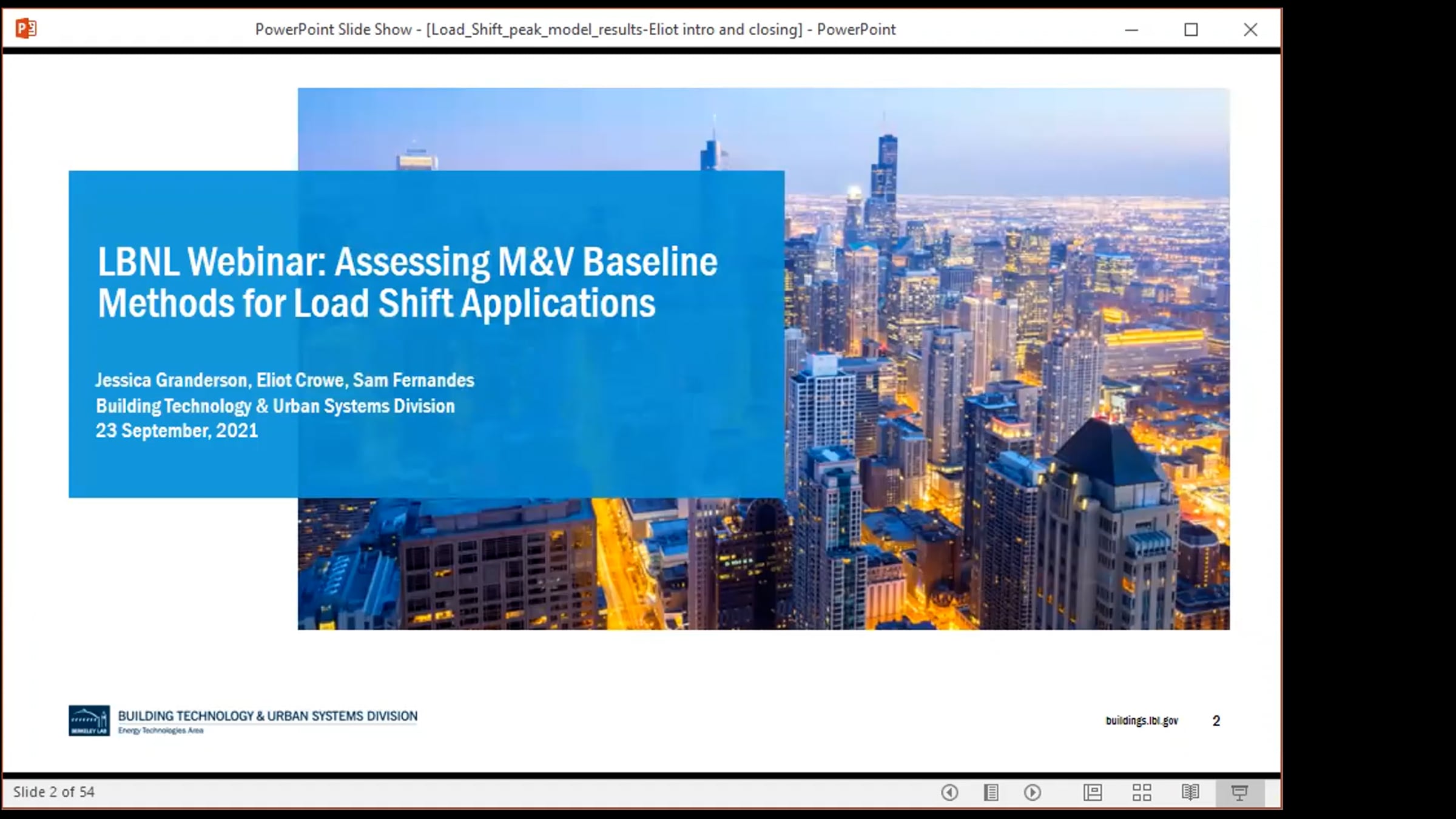Click the presenter names line

pos(285,380)
